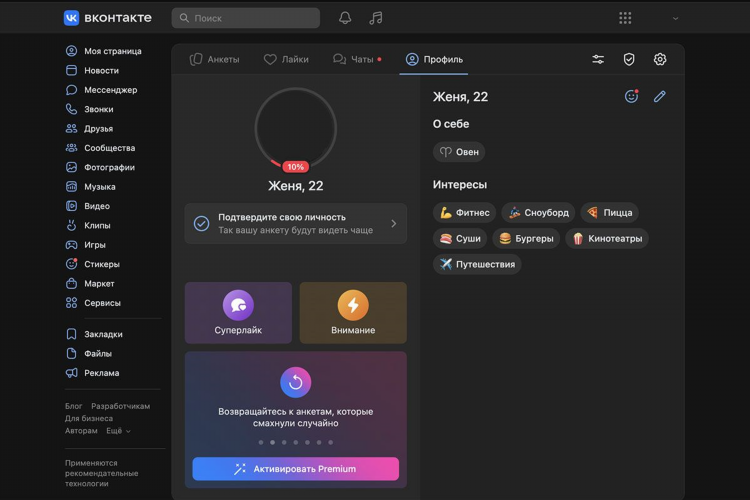Click the Суперлайк card
The image size is (750, 500).
pos(238,312)
